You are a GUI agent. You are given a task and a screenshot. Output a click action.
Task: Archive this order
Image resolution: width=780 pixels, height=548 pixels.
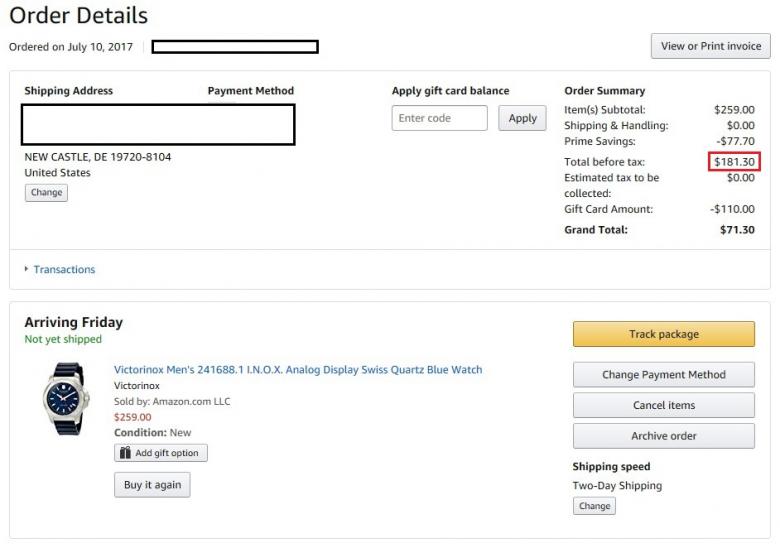click(x=663, y=436)
